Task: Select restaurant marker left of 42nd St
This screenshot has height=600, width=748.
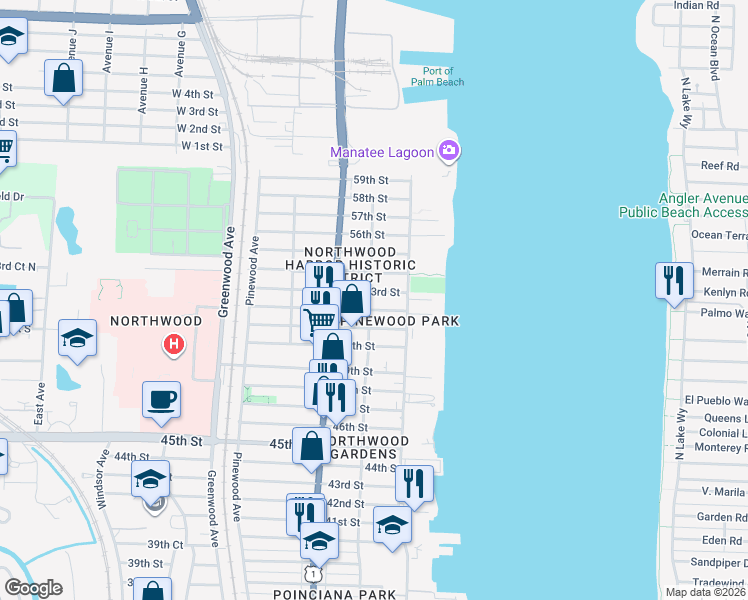Action: [304, 515]
